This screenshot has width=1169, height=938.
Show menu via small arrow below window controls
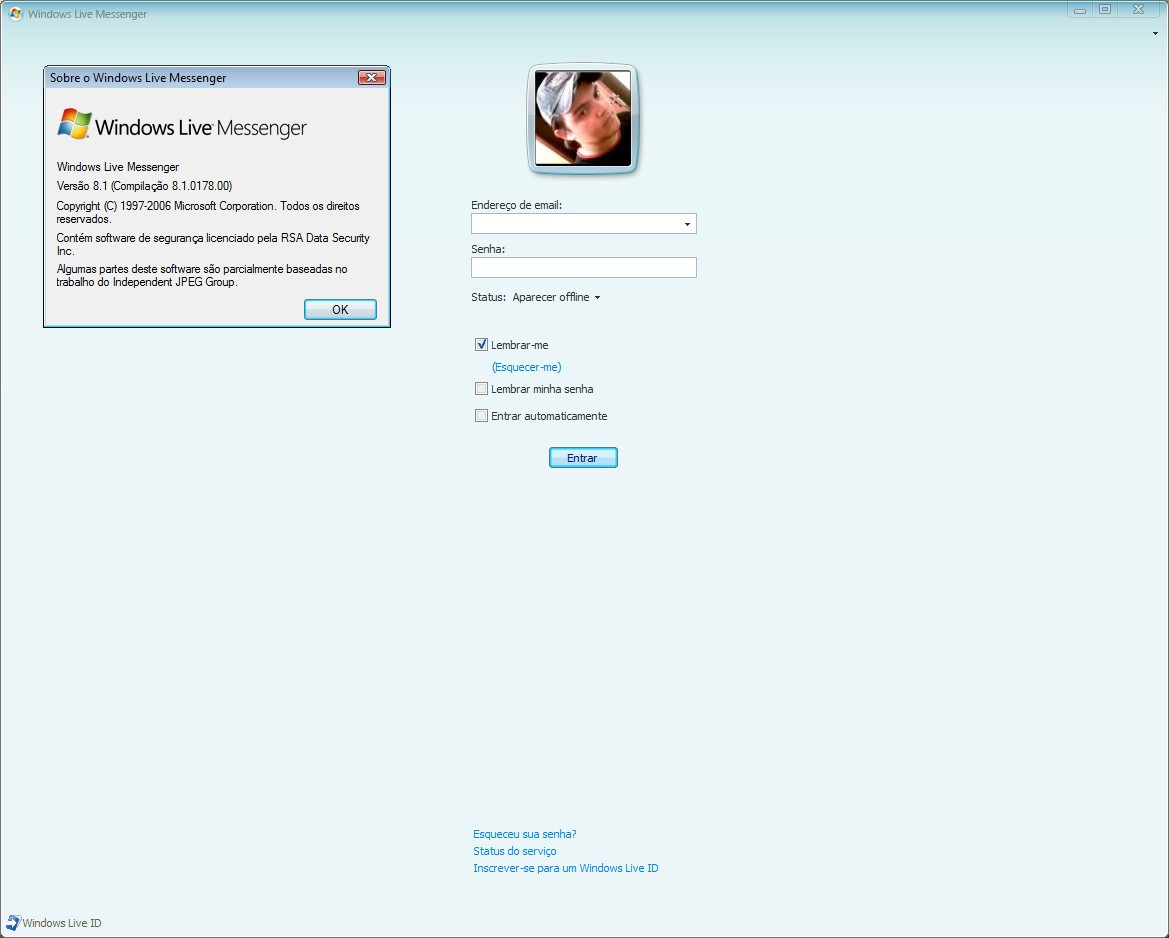pyautogui.click(x=1156, y=34)
